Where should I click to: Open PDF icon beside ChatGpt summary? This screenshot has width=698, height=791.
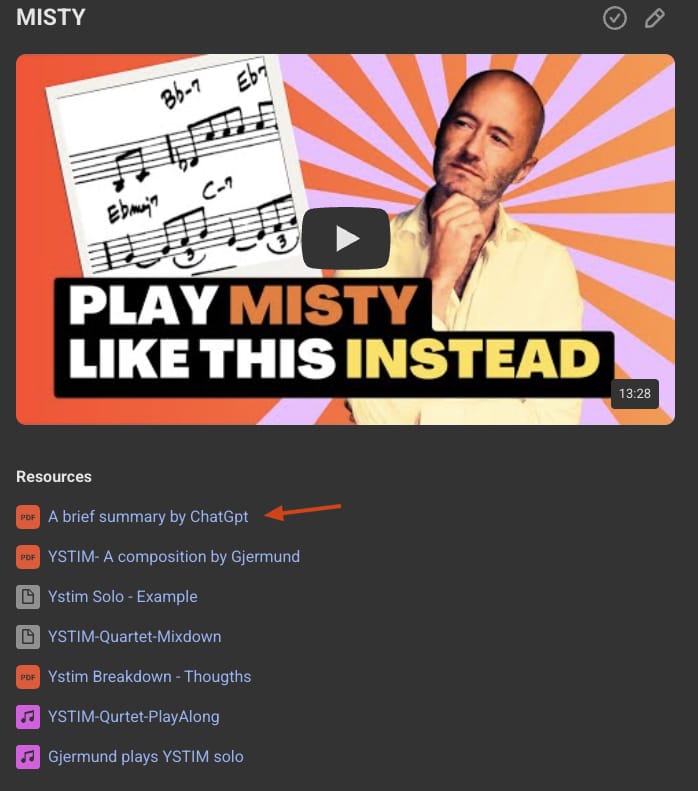coord(28,517)
